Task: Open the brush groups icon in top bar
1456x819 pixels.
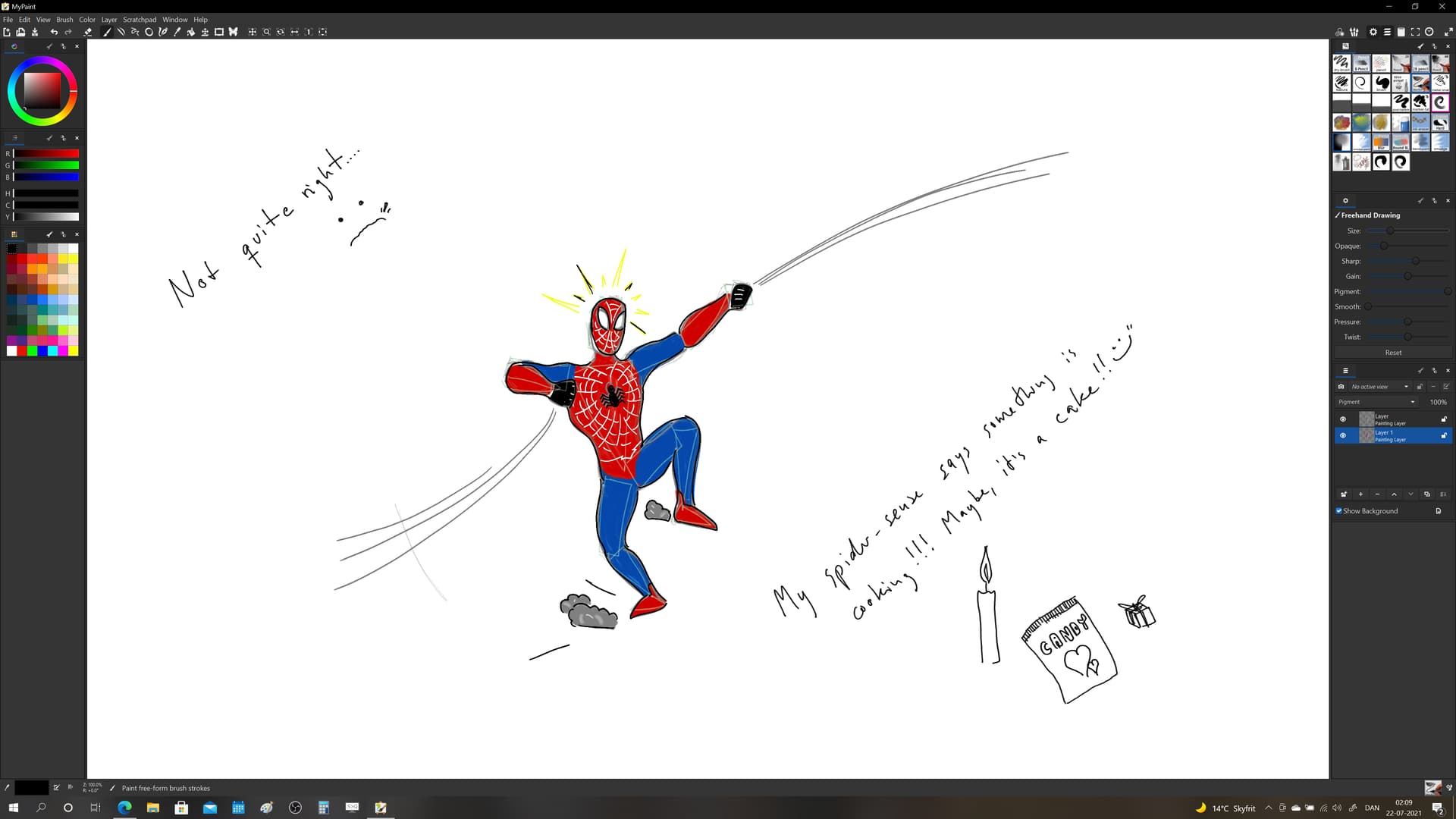Action: [x=1354, y=32]
